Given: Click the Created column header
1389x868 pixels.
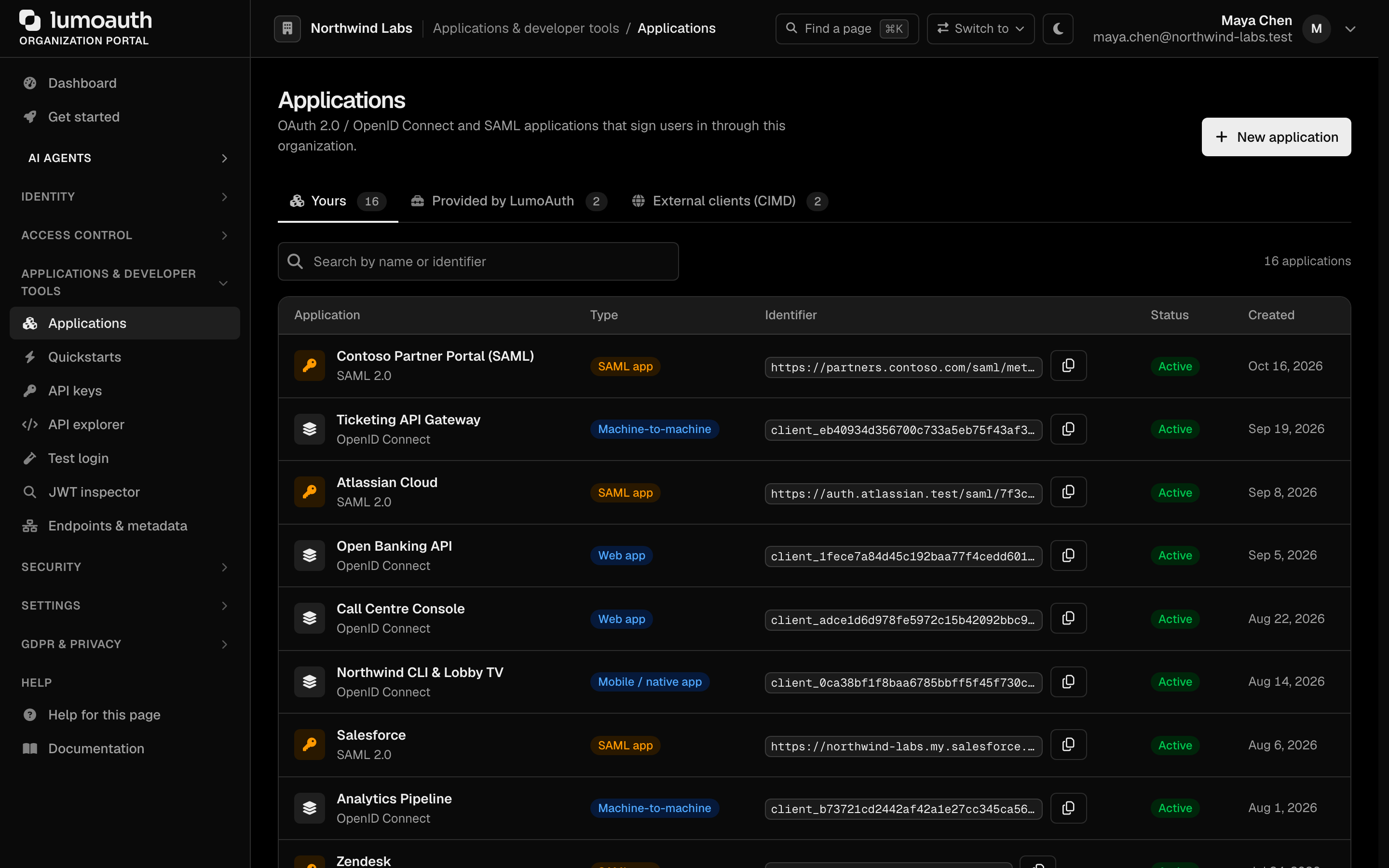Looking at the screenshot, I should pyautogui.click(x=1271, y=315).
